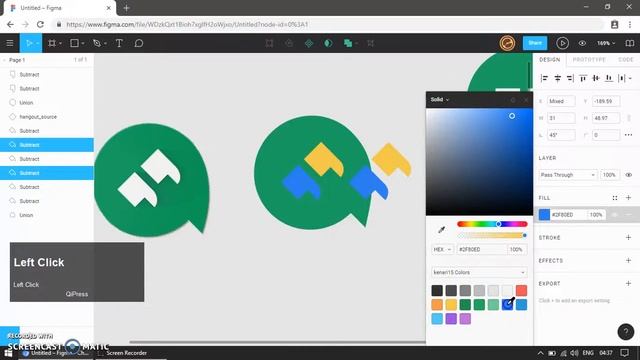Open the Figma main hamburger menu

(10, 43)
